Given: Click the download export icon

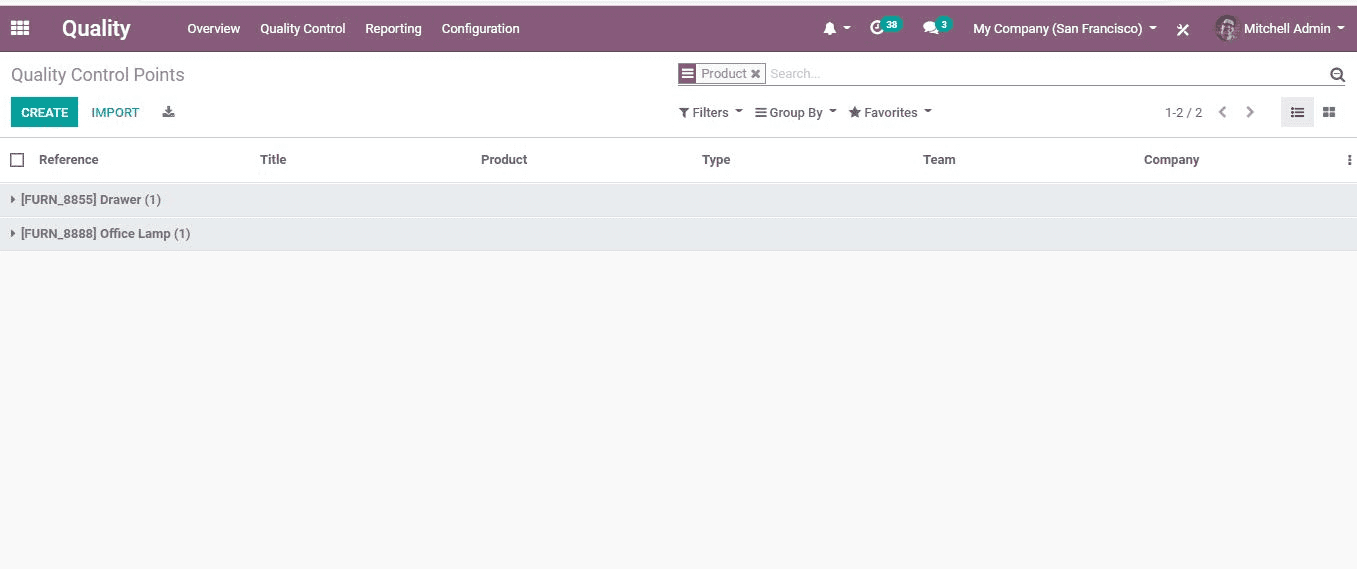Looking at the screenshot, I should click(168, 112).
